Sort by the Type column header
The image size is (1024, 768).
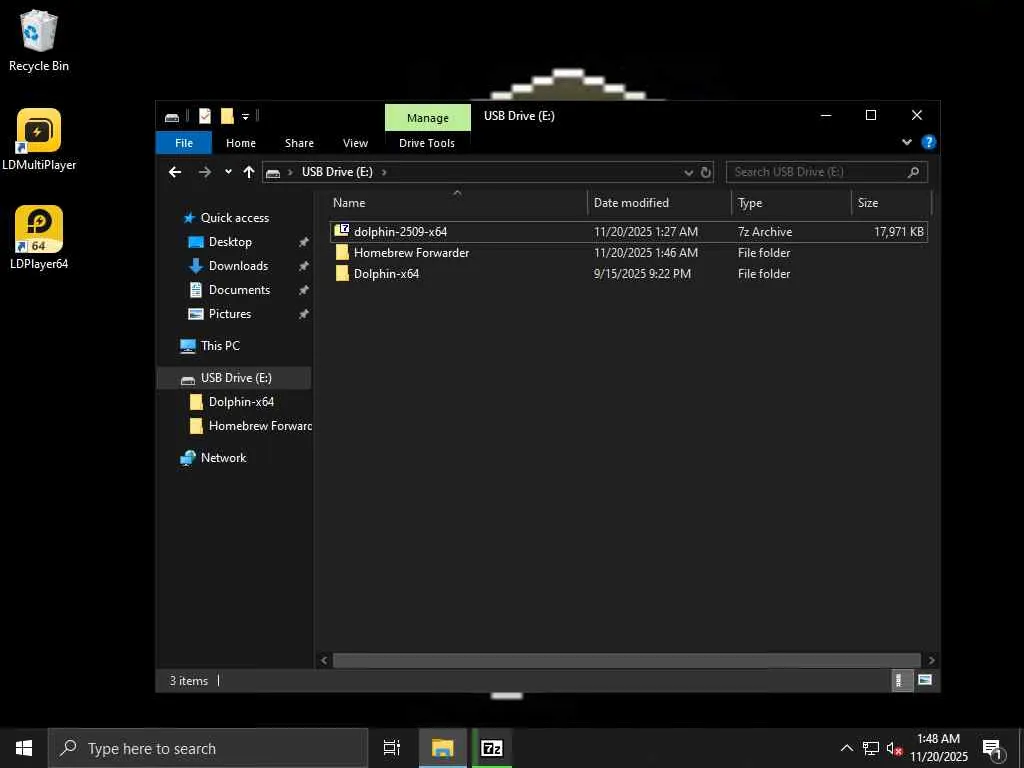pyautogui.click(x=792, y=202)
